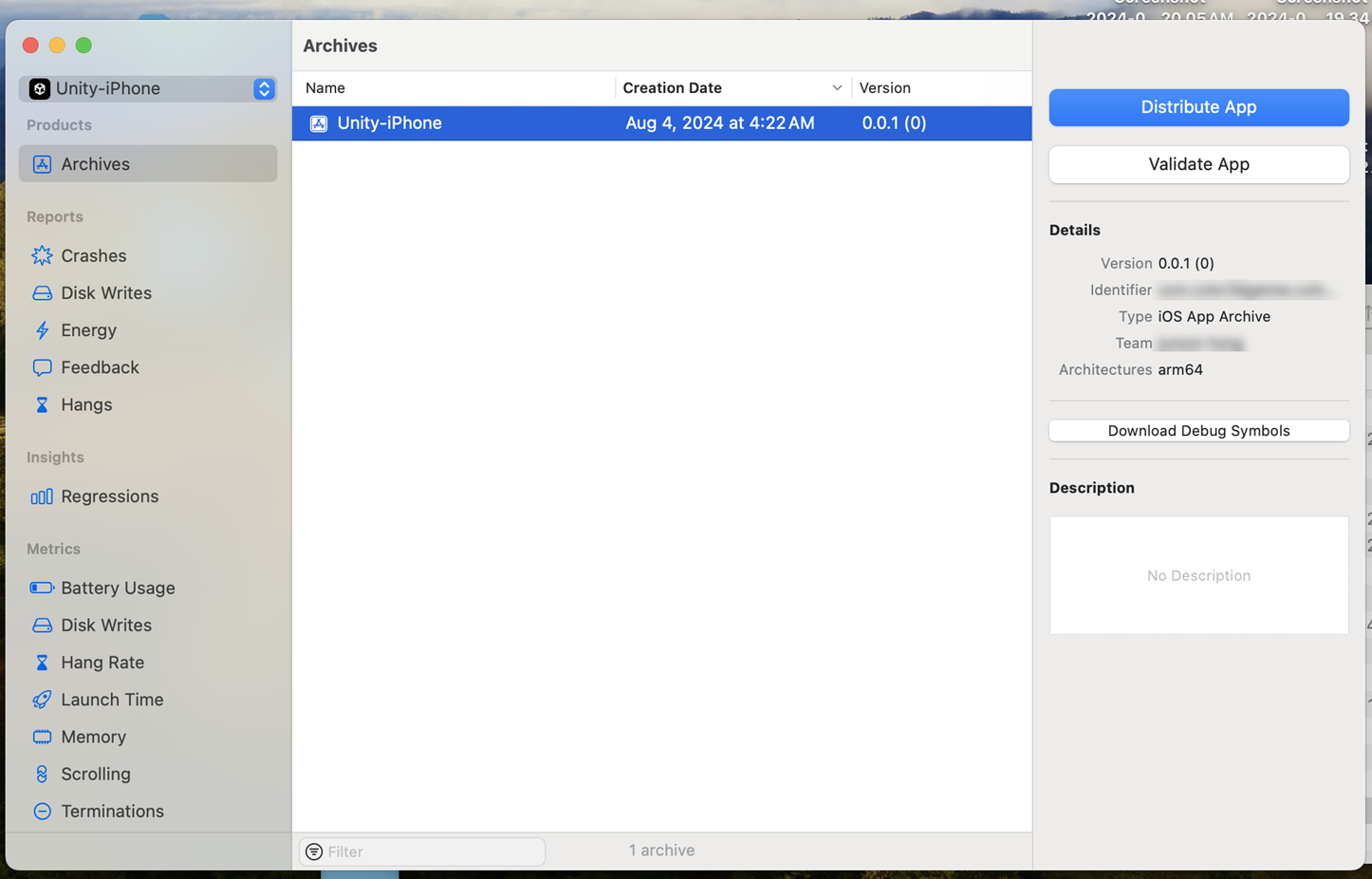The image size is (1372, 879).
Task: Click the details Version 0.0.1 (0) value
Action: pos(1186,264)
